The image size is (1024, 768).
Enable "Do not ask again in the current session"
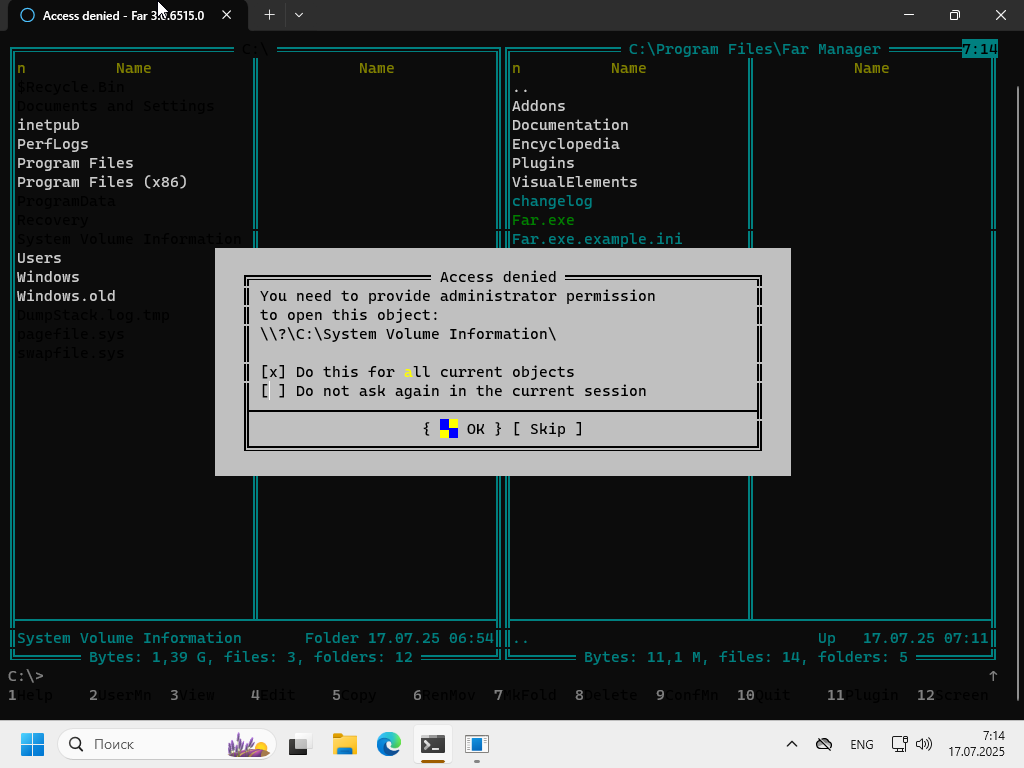pyautogui.click(x=270, y=391)
